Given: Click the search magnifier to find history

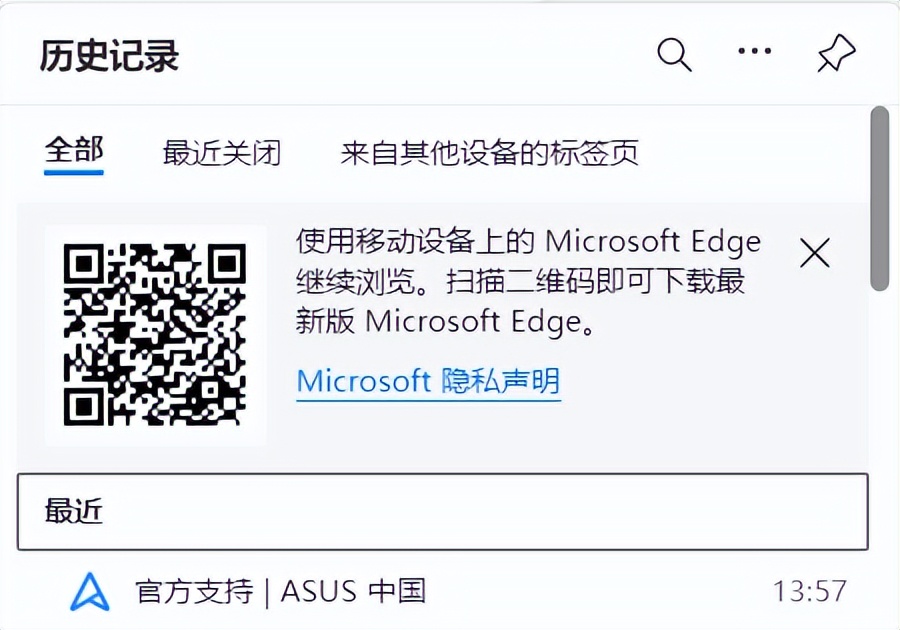Looking at the screenshot, I should pyautogui.click(x=673, y=52).
